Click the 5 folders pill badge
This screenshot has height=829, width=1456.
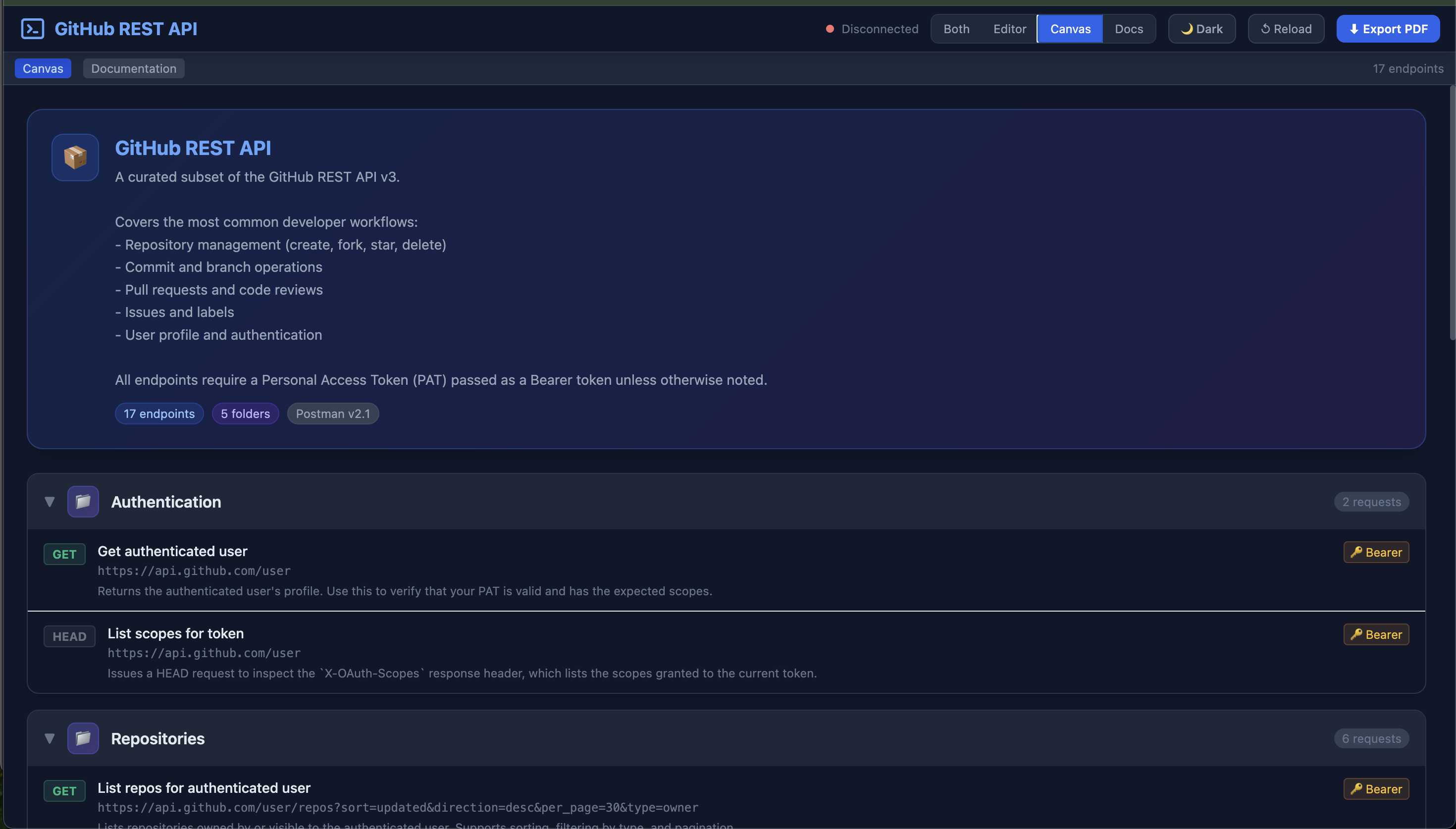(x=245, y=414)
